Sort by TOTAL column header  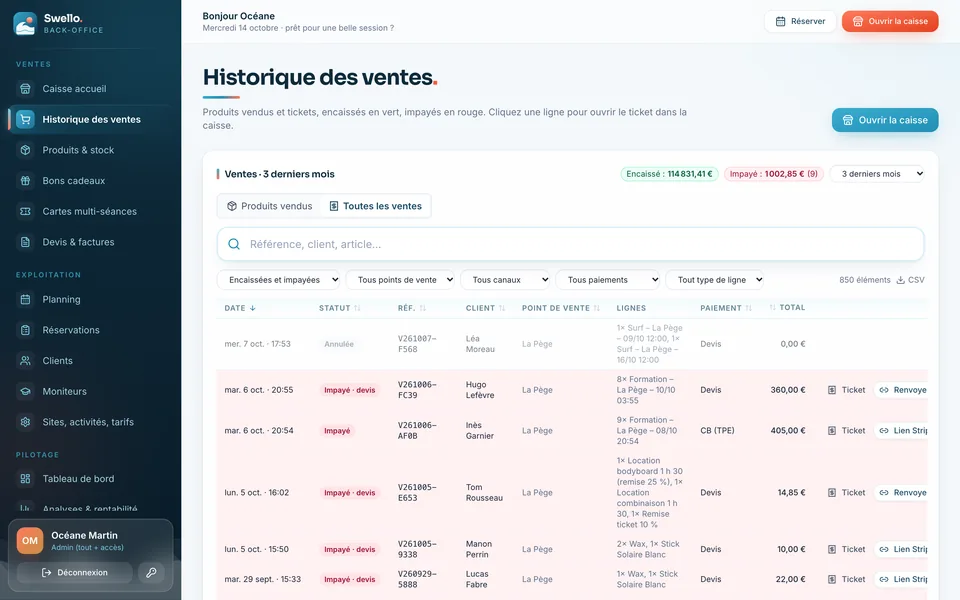[x=787, y=307]
